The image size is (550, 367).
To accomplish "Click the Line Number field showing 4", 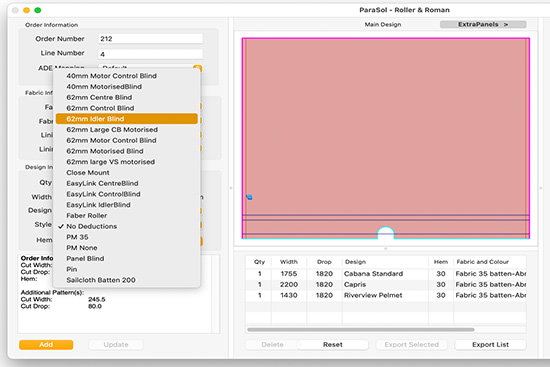I will (150, 54).
